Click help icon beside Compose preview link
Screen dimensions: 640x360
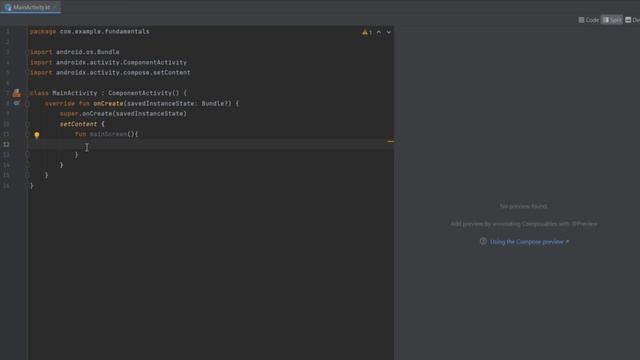click(x=483, y=242)
